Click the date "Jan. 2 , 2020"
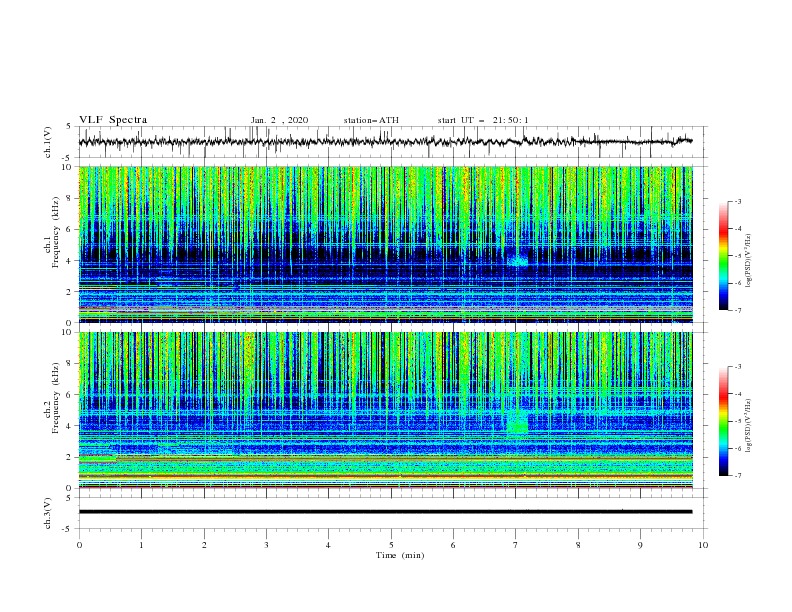The width and height of the screenshot is (792, 612). [279, 120]
